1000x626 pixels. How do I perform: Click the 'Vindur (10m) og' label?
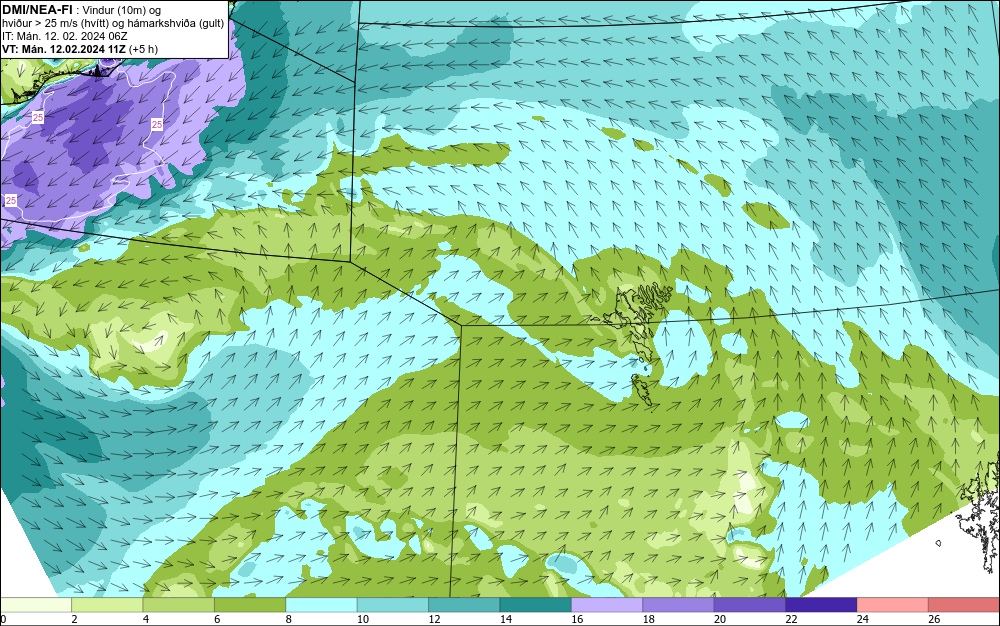point(122,10)
